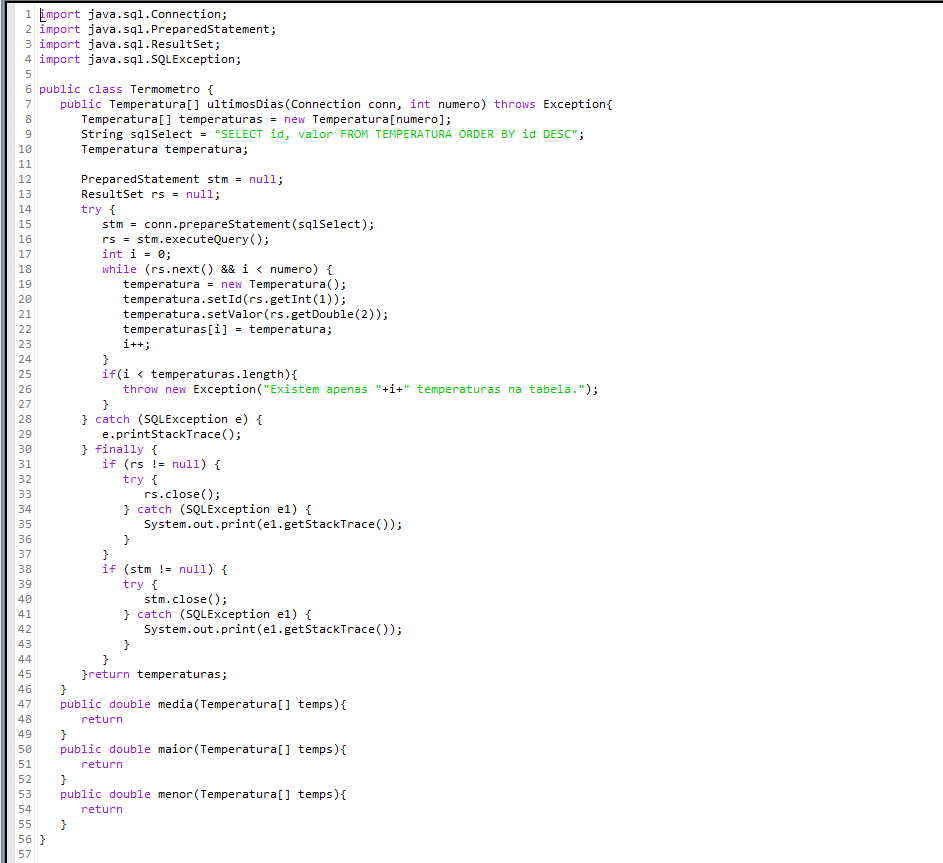Click the 'while' keyword of the loop
Viewport: 943px width, 863px height.
tap(119, 269)
